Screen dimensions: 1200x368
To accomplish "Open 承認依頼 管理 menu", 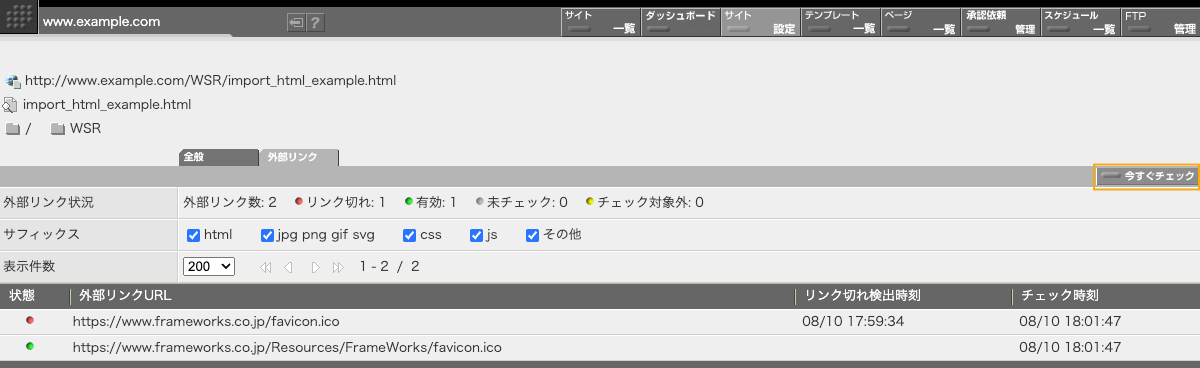I will (x=1000, y=22).
